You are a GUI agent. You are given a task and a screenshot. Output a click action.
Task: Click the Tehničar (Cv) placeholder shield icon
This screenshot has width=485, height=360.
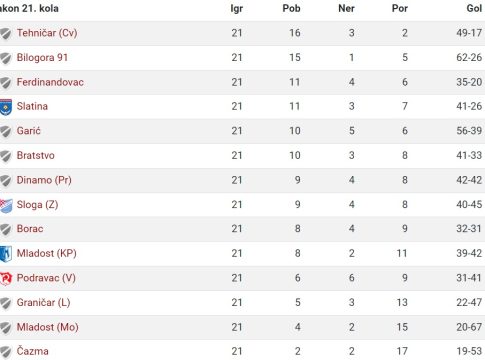point(6,33)
